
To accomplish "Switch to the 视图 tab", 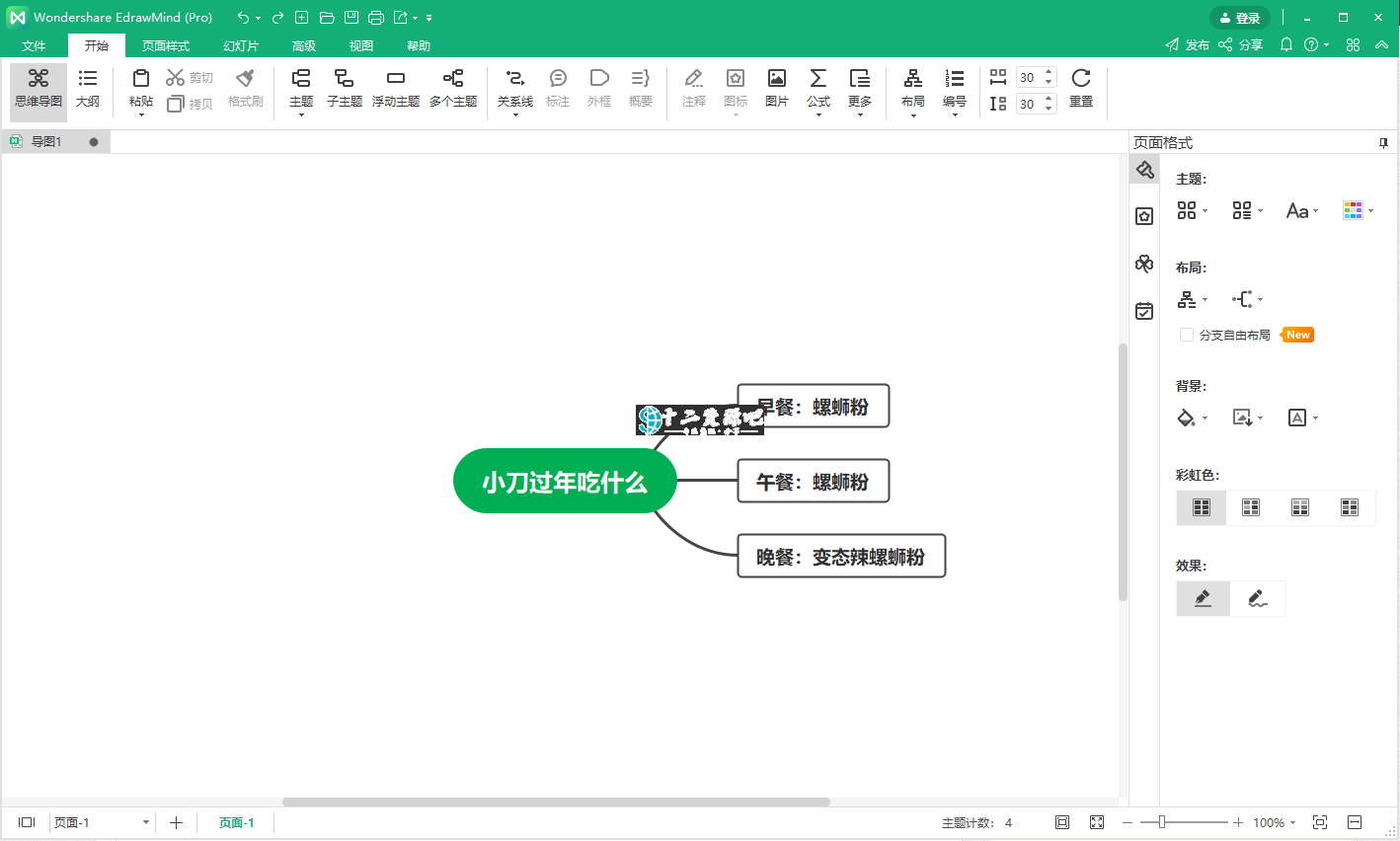I will [361, 45].
